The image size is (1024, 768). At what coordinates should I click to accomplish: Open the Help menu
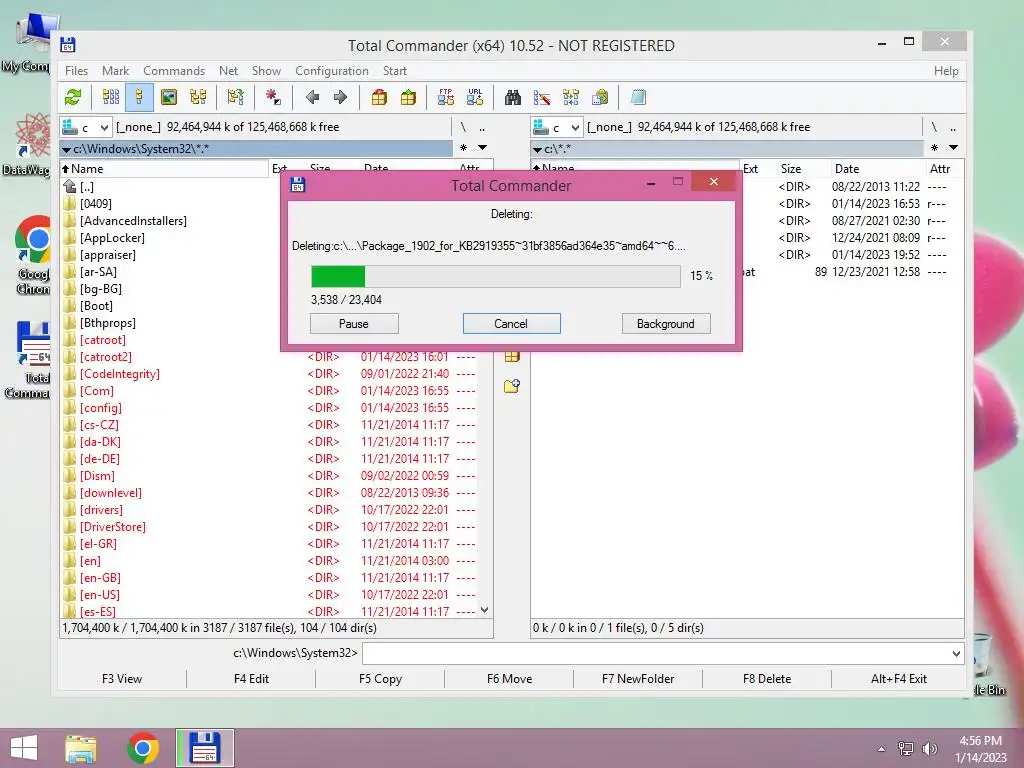click(x=946, y=71)
